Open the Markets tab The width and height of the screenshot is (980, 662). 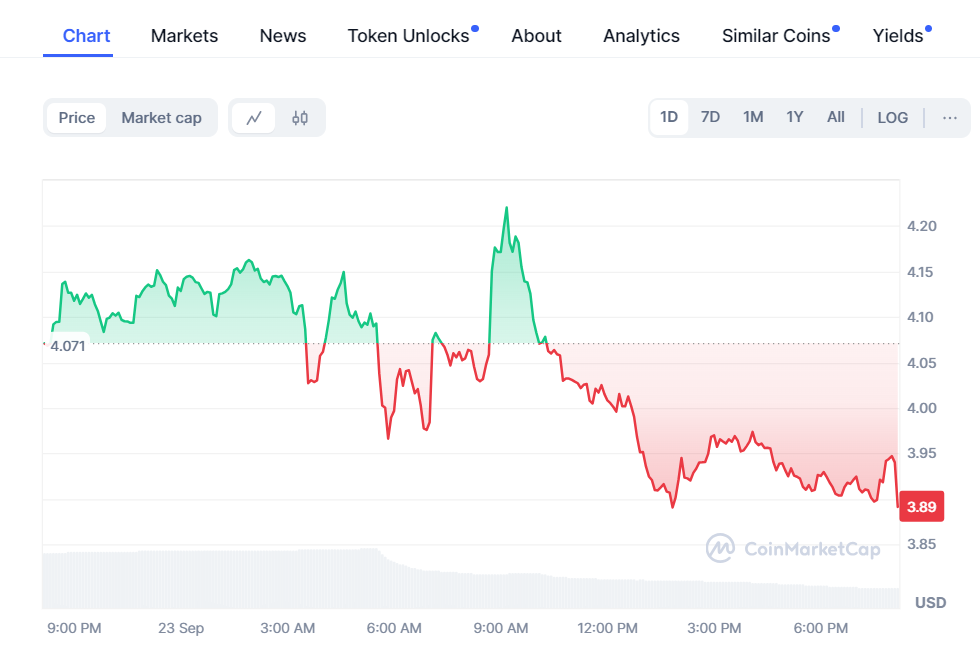tap(184, 36)
